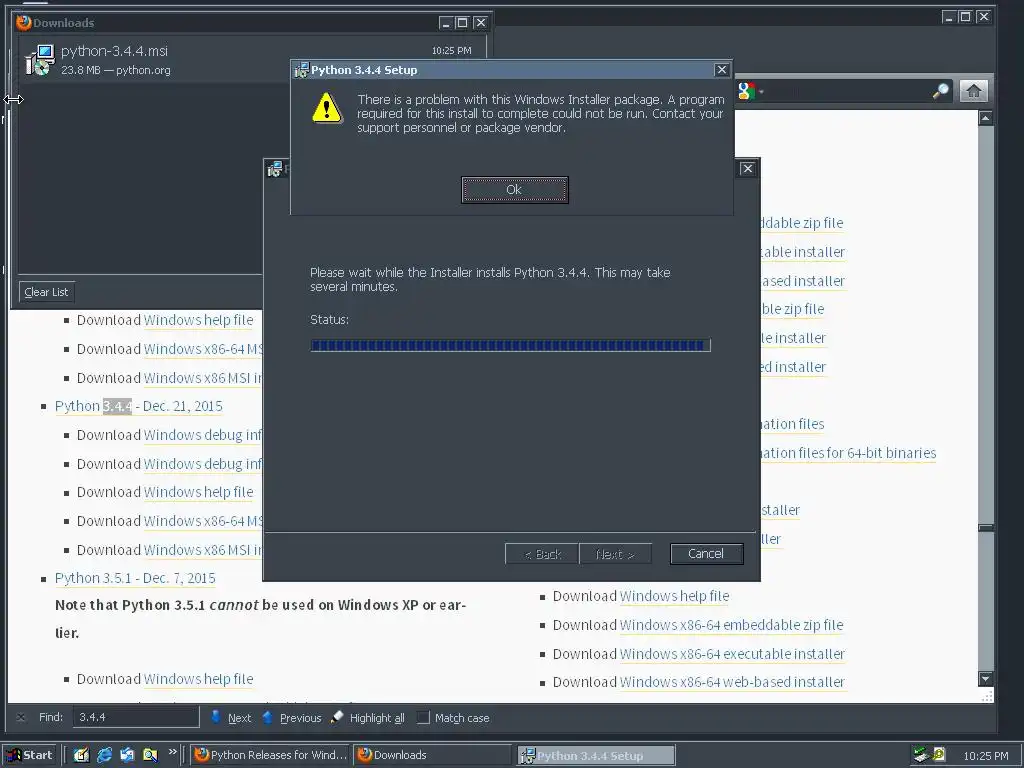Open Windows x86-64 embeddable zip file link at bottom right
The width and height of the screenshot is (1024, 768).
731,625
